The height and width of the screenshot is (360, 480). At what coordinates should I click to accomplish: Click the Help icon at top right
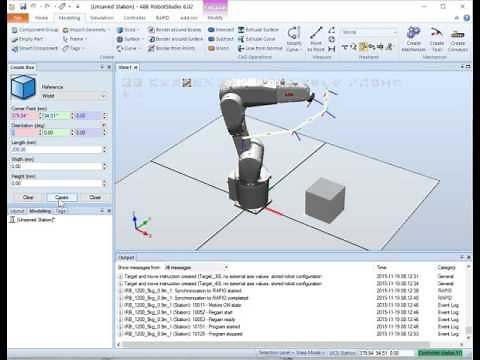click(467, 18)
